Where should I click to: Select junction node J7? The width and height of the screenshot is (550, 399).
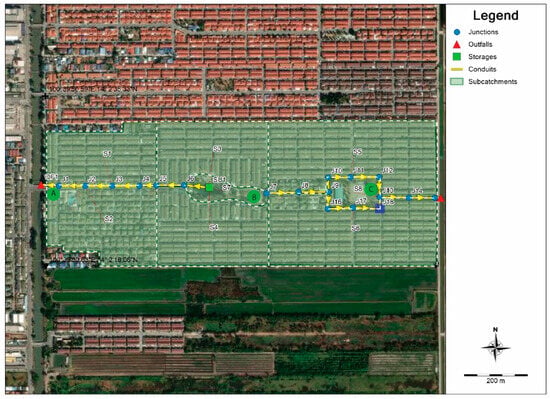[x=267, y=193]
